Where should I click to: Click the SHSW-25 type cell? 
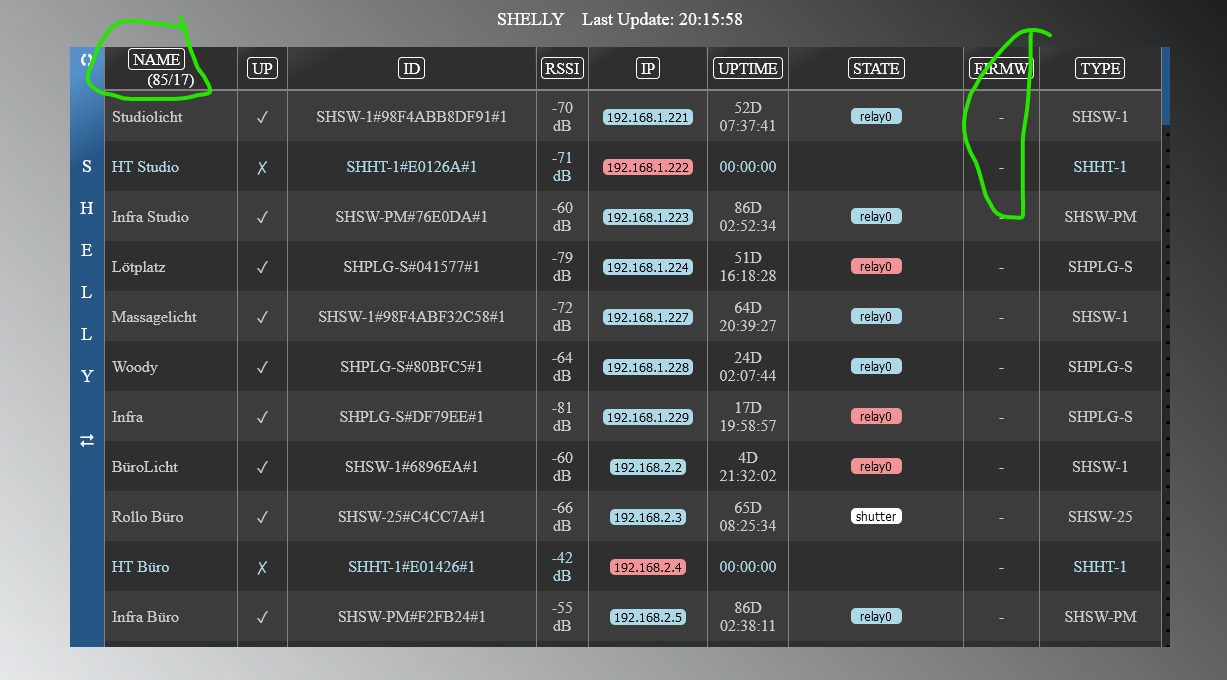click(1100, 517)
